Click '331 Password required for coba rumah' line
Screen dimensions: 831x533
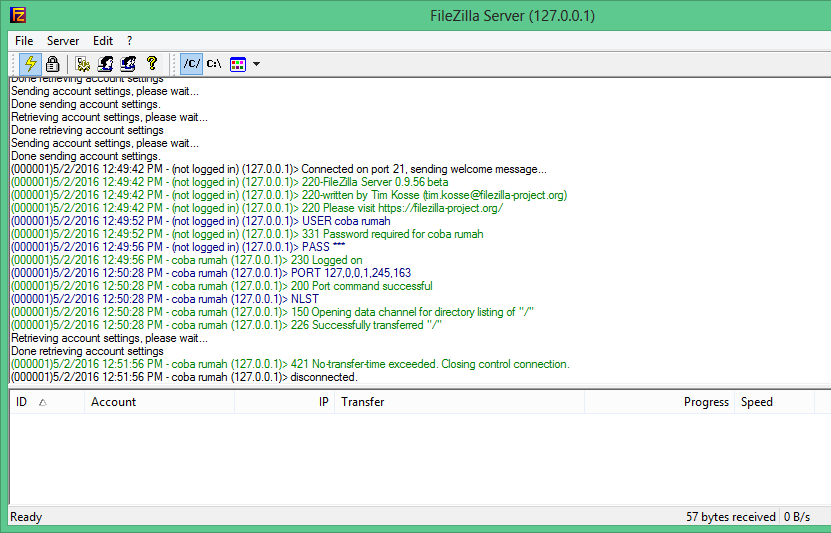247,234
